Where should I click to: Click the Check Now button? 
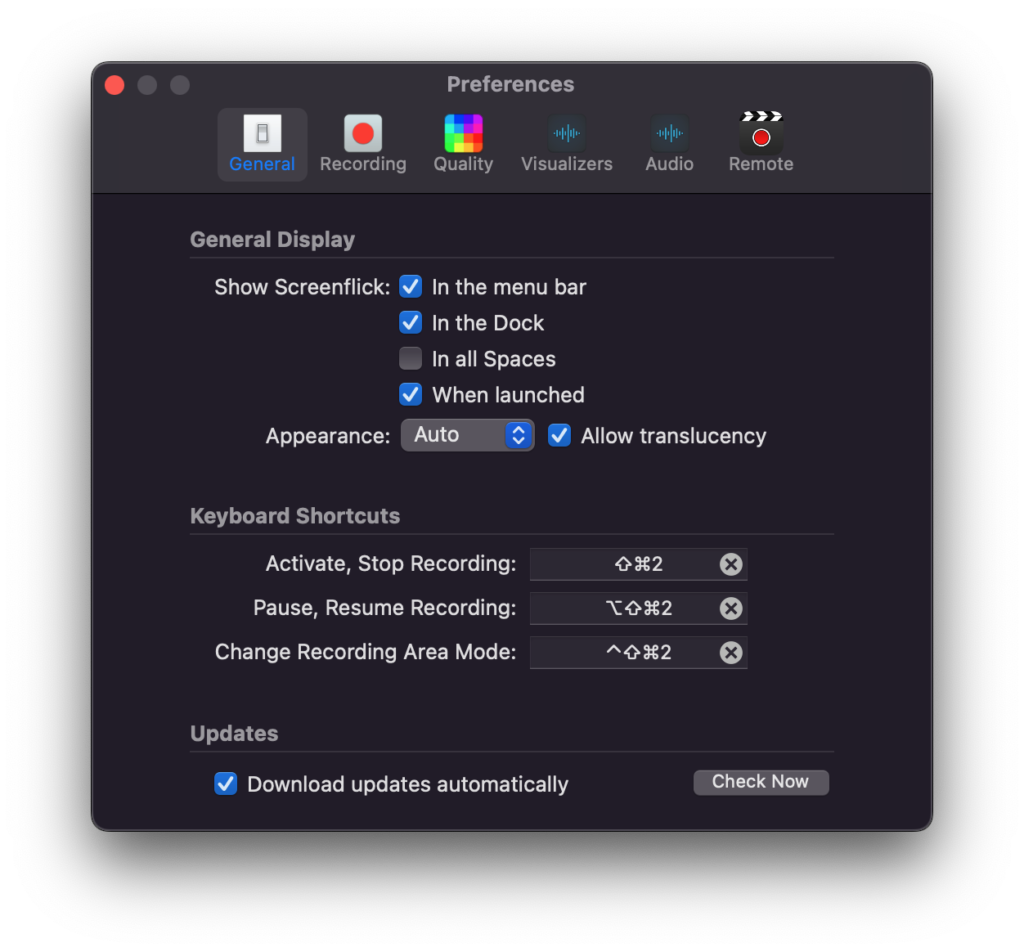761,782
